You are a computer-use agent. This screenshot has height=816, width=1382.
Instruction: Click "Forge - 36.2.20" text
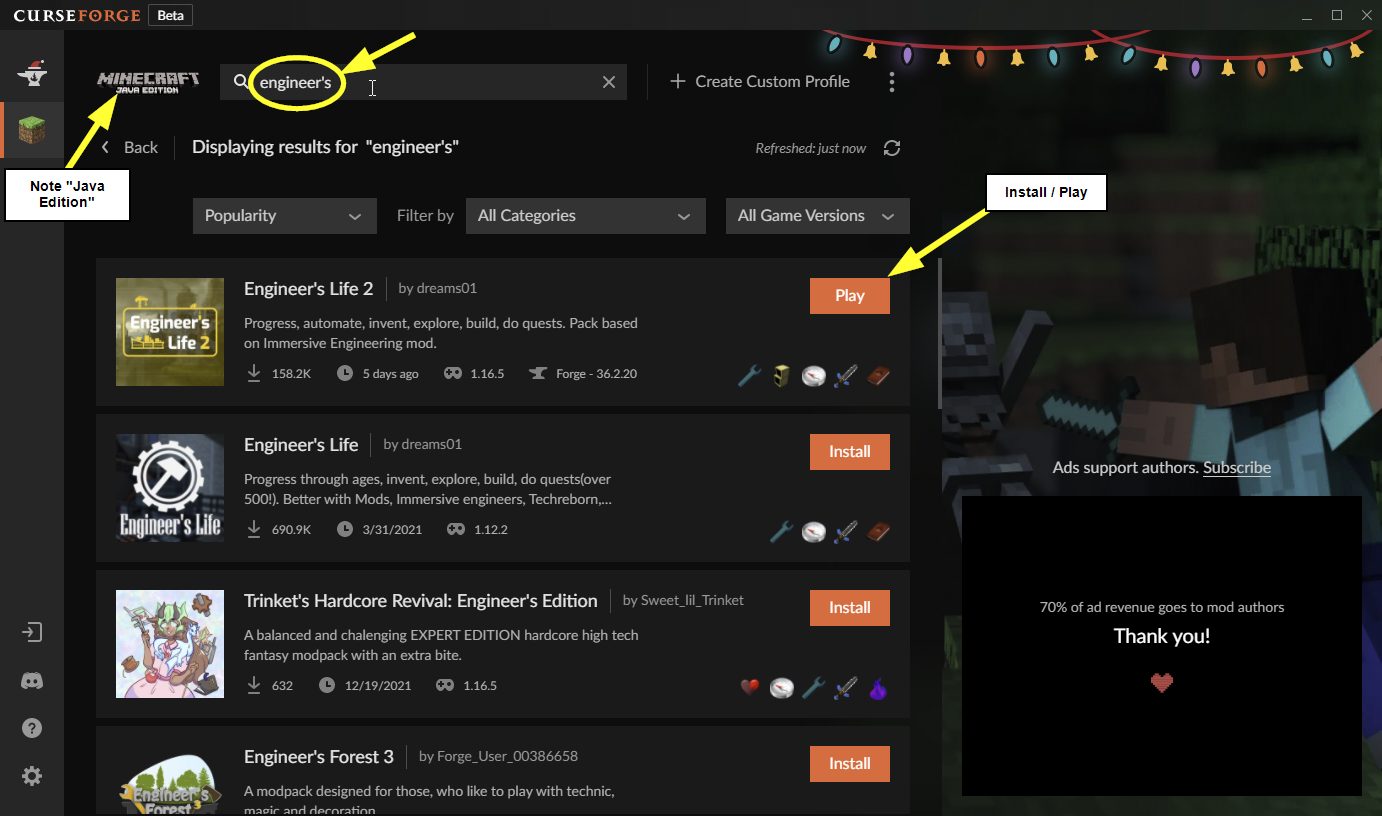(x=596, y=374)
